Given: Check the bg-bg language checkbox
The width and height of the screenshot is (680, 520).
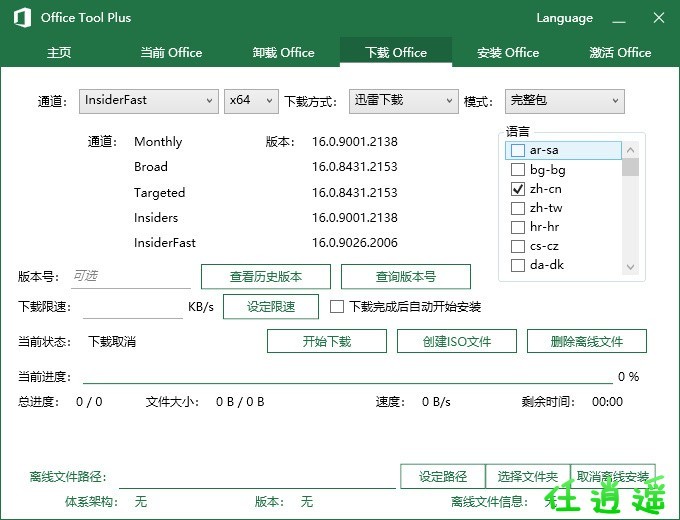Looking at the screenshot, I should point(518,169).
